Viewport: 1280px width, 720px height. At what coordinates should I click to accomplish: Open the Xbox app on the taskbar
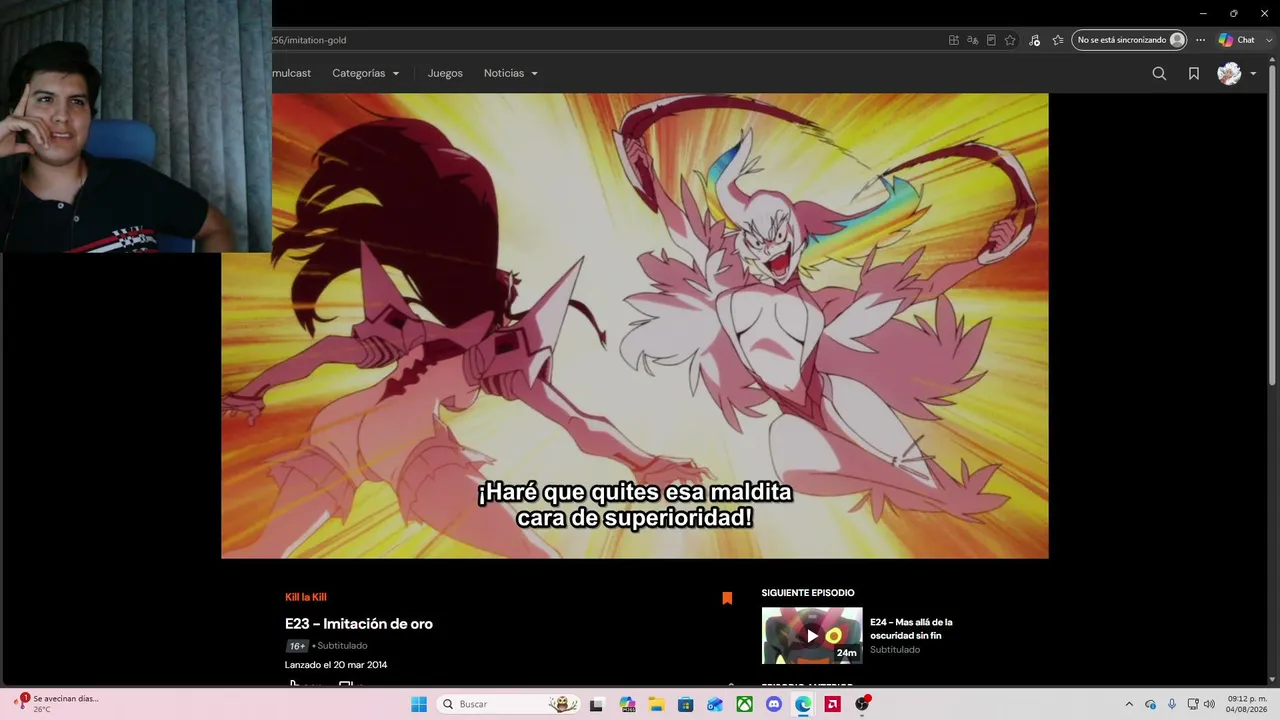click(744, 704)
